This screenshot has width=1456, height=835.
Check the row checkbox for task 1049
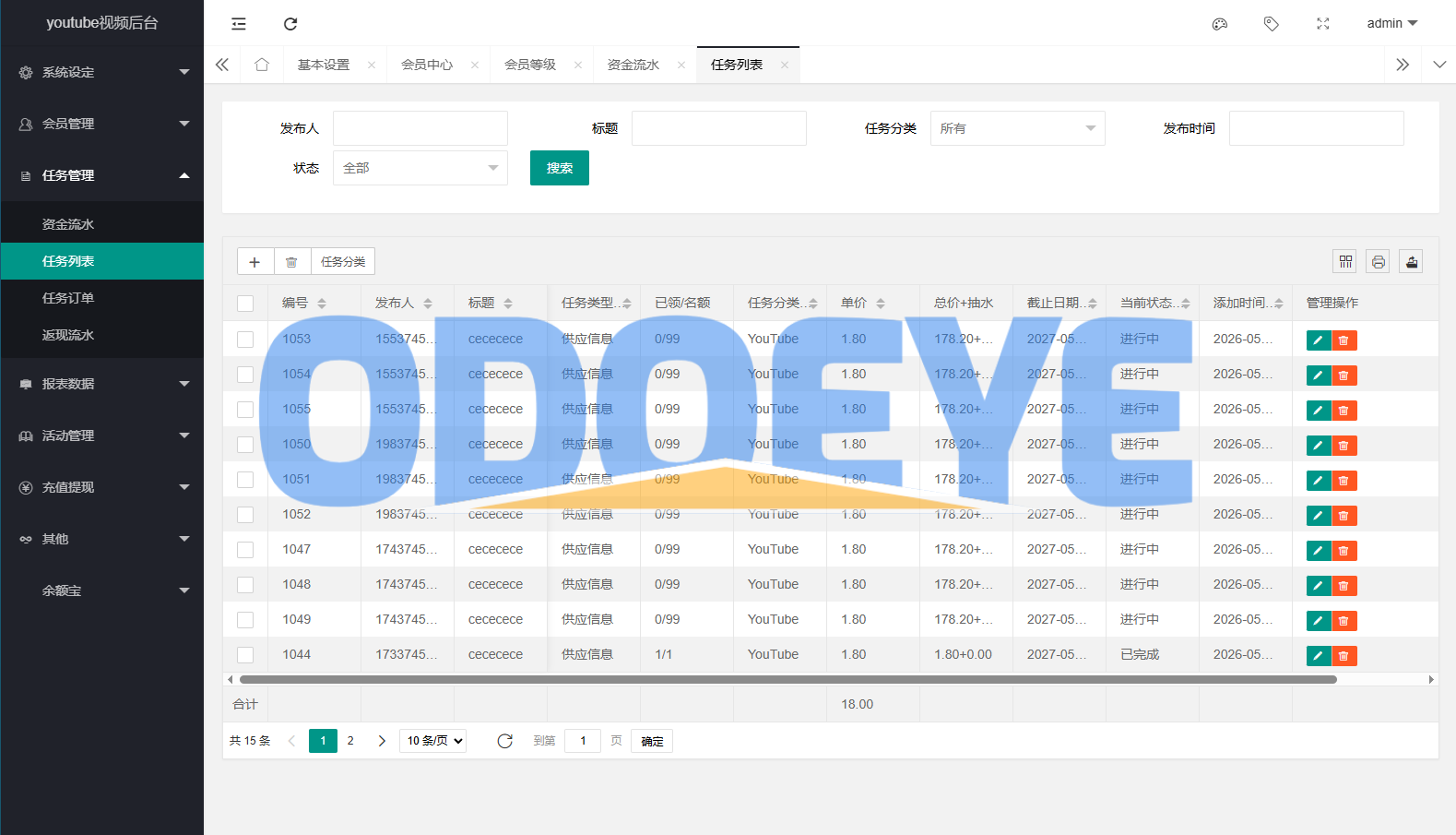(x=245, y=620)
